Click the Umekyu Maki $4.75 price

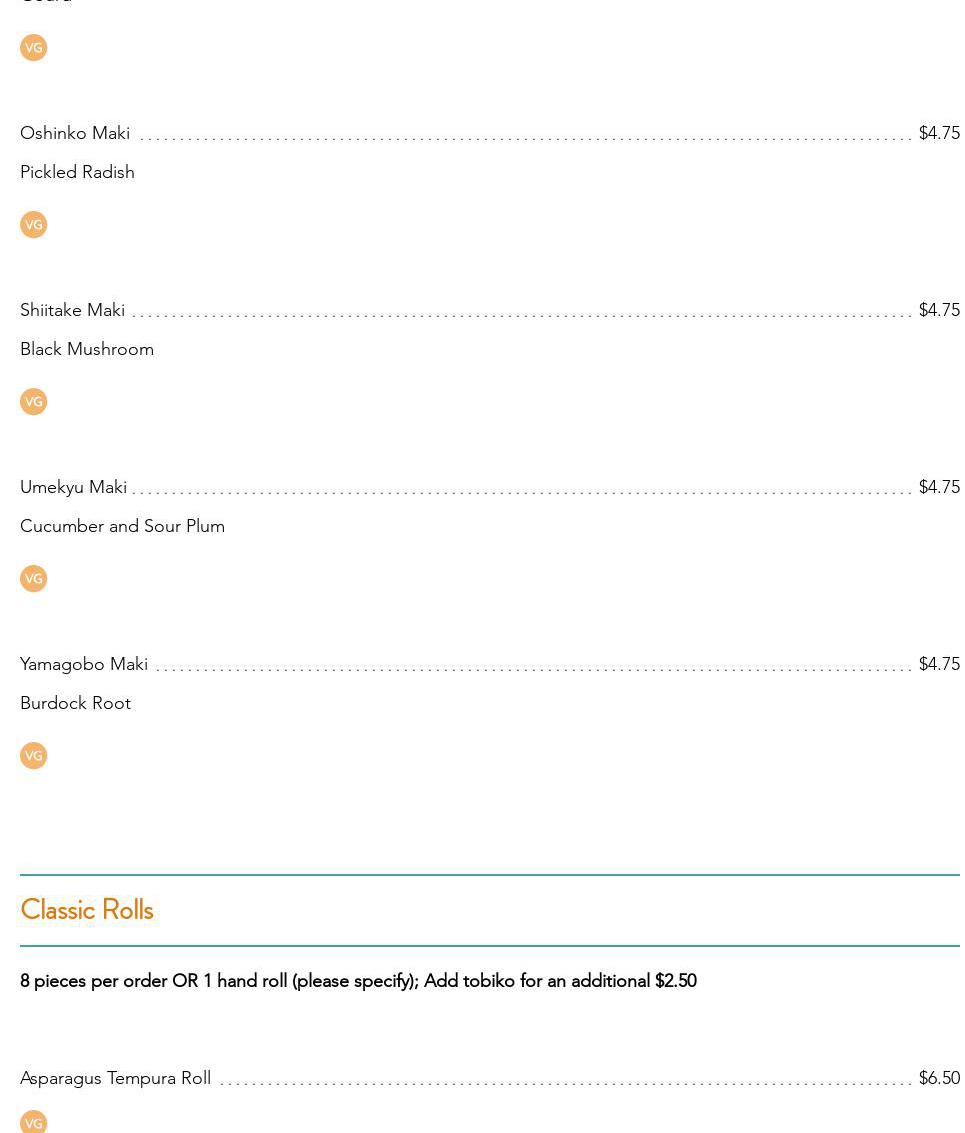[x=939, y=487]
